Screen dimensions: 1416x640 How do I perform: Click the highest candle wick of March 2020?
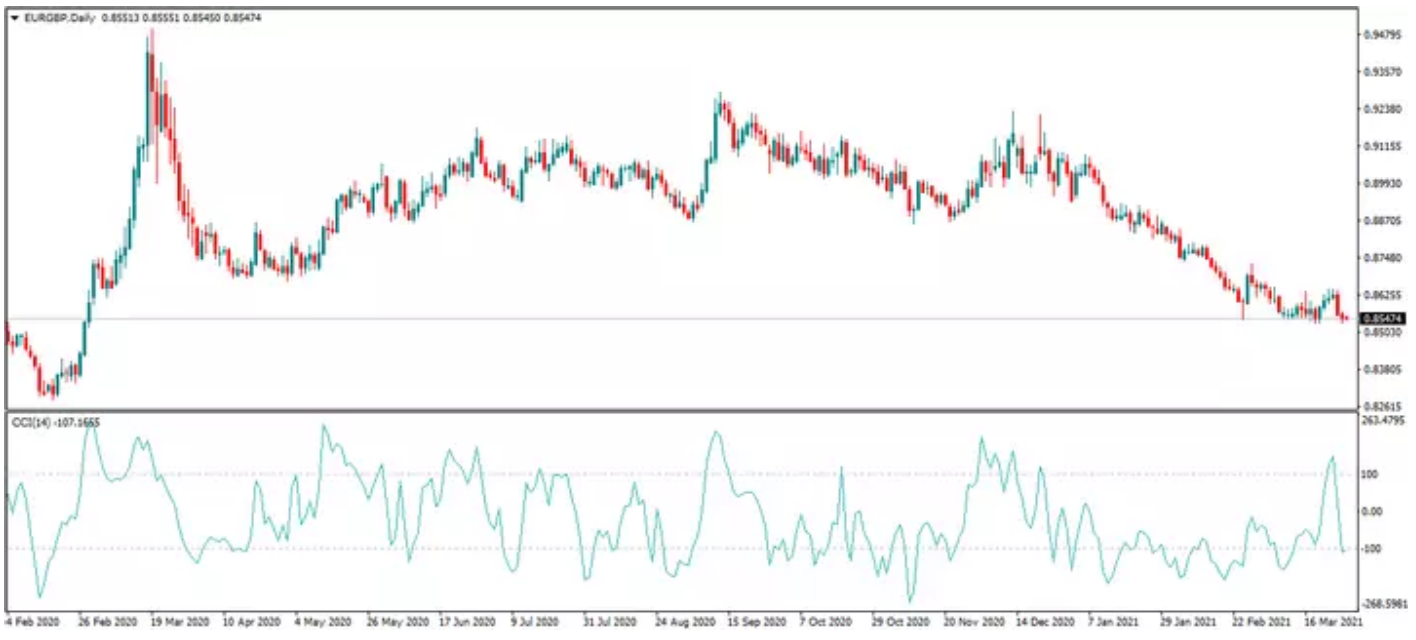point(152,33)
